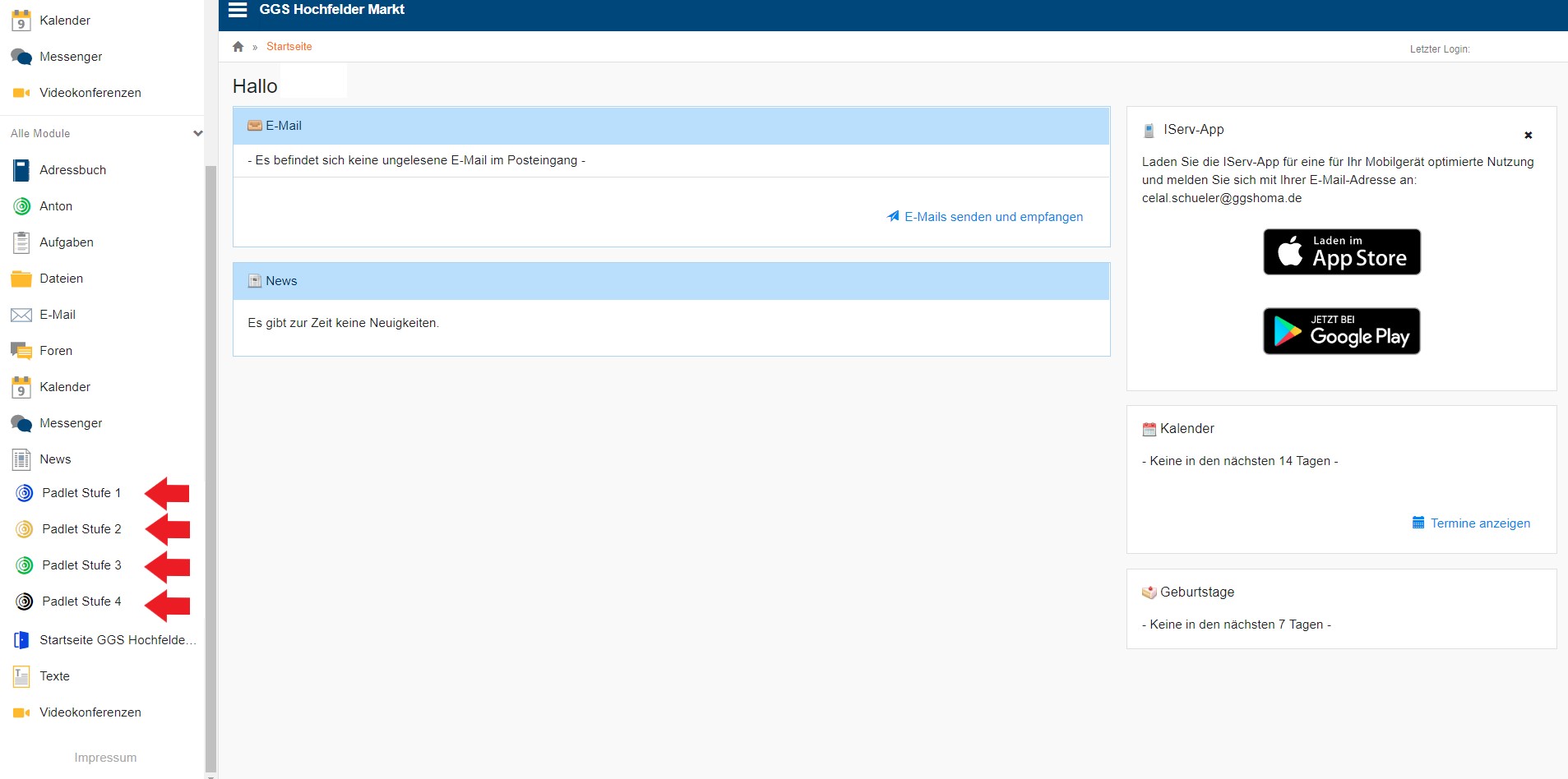This screenshot has width=1568, height=779.
Task: Click the Kalender icon in the quick access list
Action: coord(21,21)
